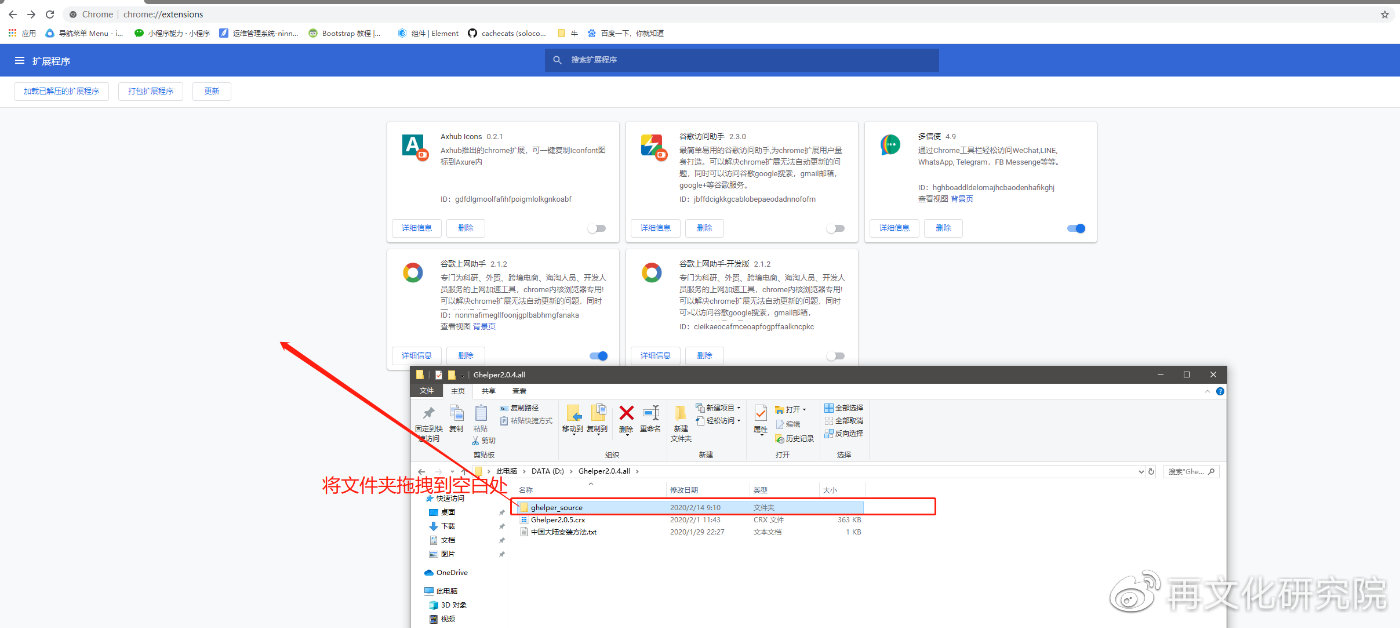This screenshot has width=1400, height=628.
Task: Click the Axhub Icons extension logo
Action: point(415,146)
